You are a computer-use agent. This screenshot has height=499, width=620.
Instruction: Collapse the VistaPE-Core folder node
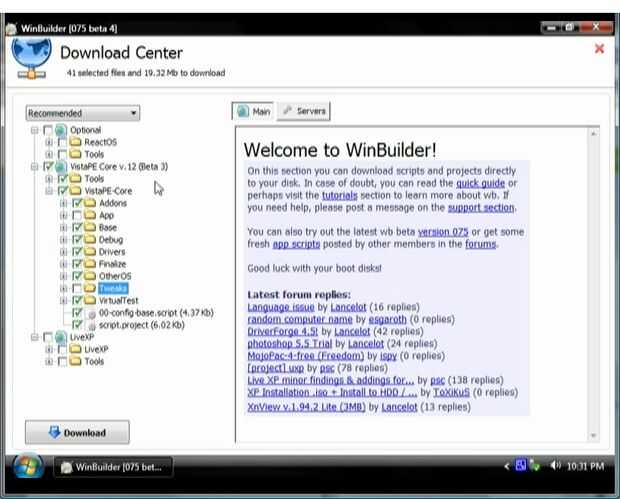[49, 191]
